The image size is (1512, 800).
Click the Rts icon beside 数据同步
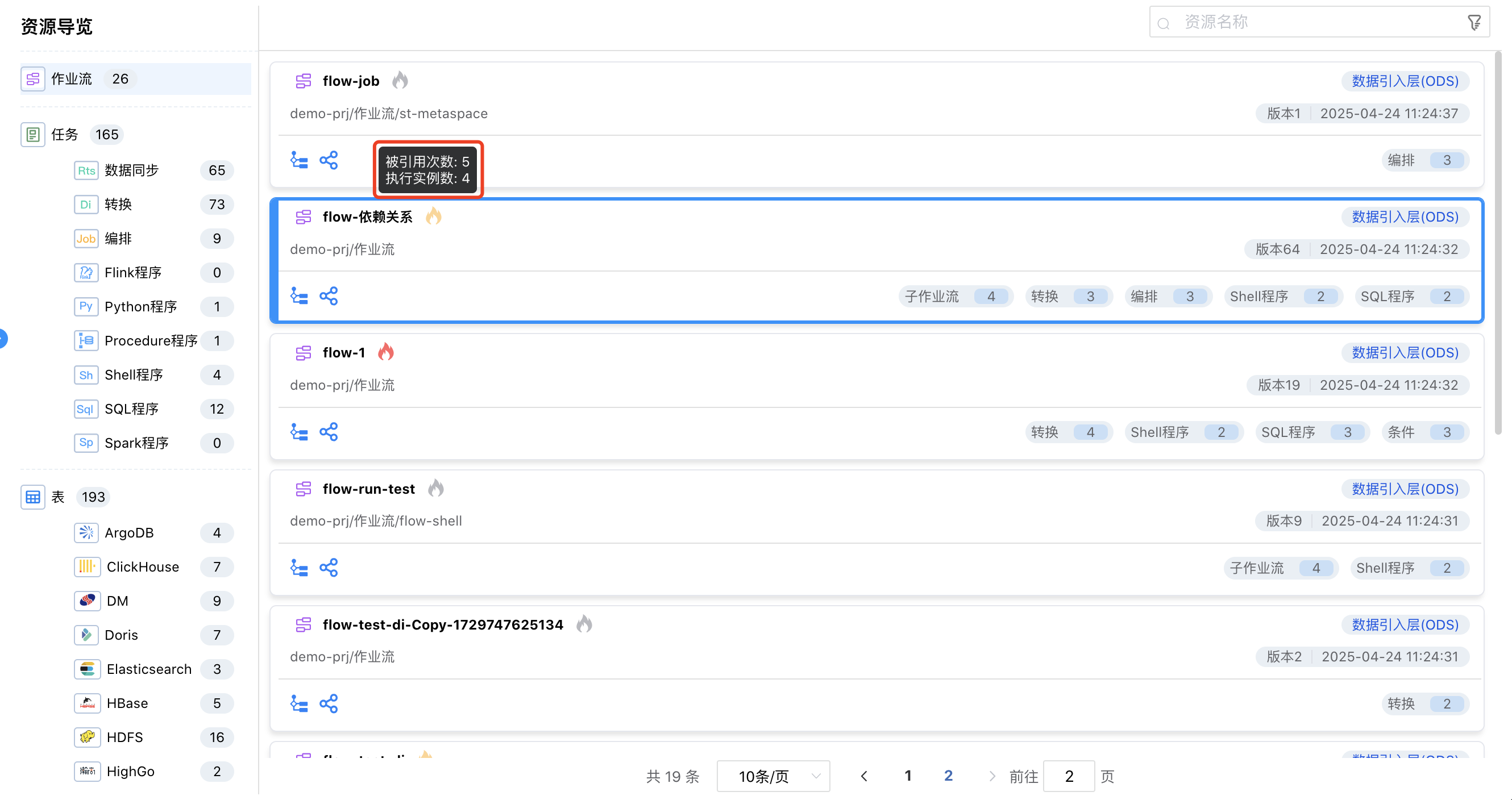click(86, 170)
